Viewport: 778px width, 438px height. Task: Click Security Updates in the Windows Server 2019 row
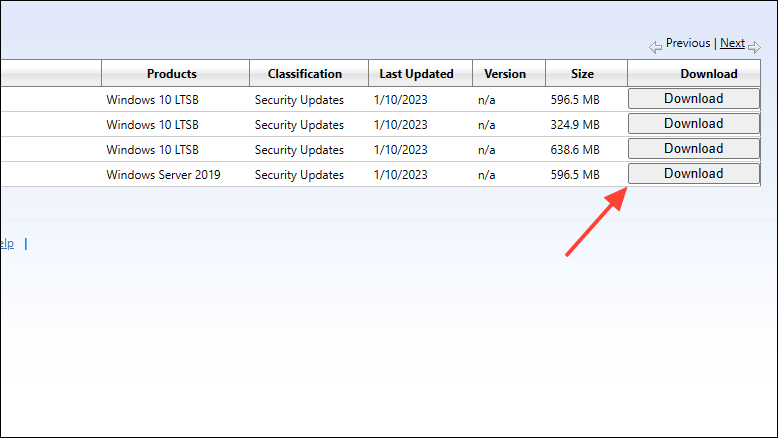299,175
